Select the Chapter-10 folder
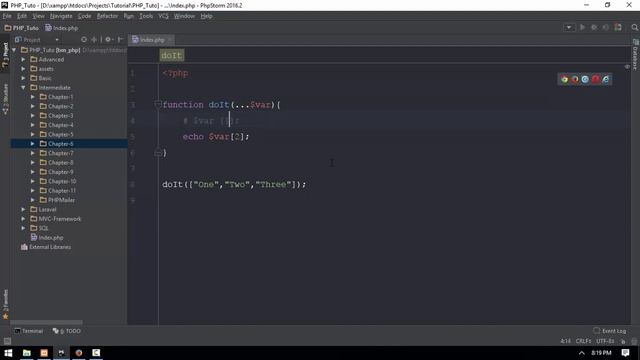This screenshot has width=640, height=360. tap(62, 181)
